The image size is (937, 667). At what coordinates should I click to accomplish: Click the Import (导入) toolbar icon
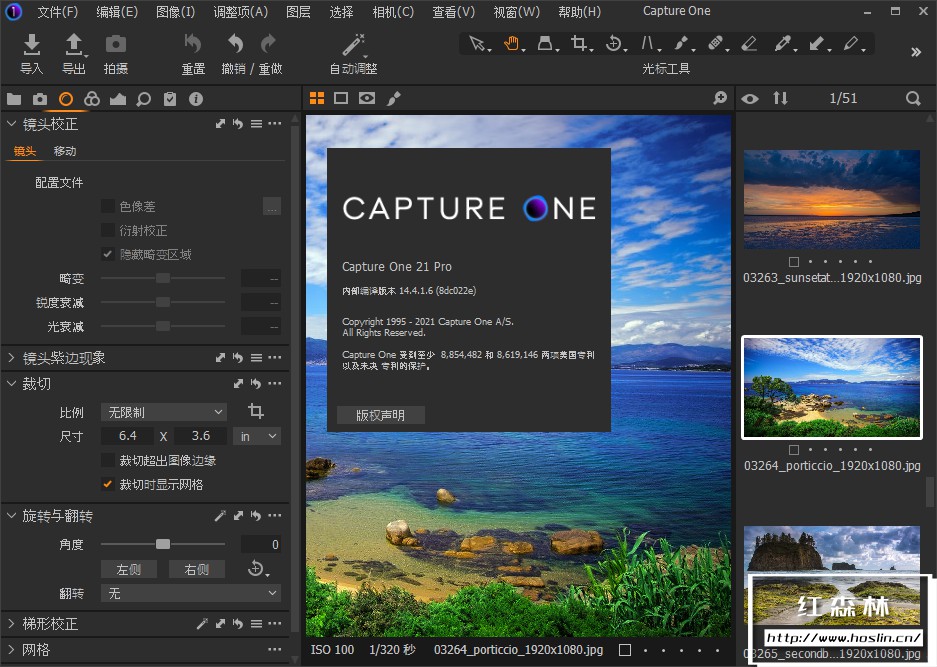click(x=32, y=45)
